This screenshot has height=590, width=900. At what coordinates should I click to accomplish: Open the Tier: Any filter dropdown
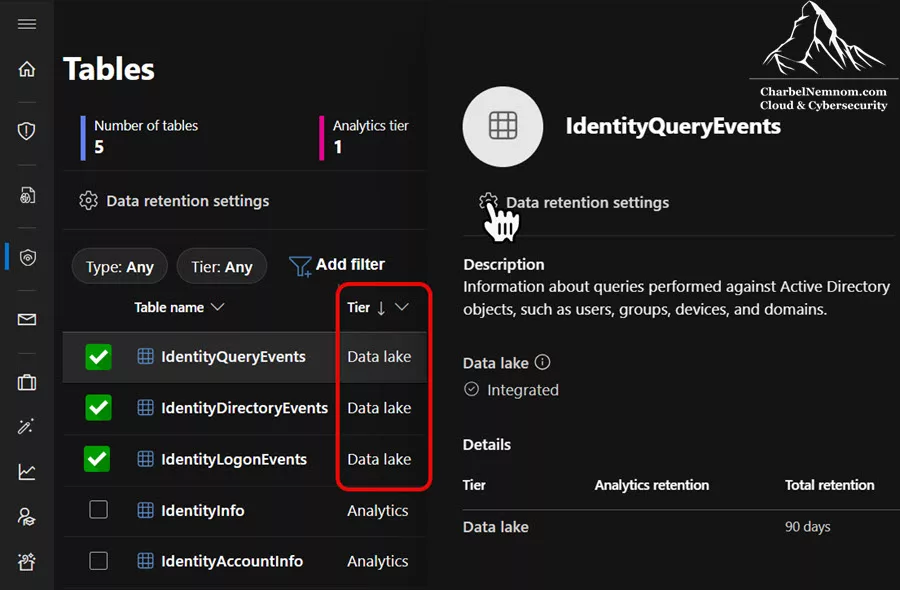tap(222, 267)
